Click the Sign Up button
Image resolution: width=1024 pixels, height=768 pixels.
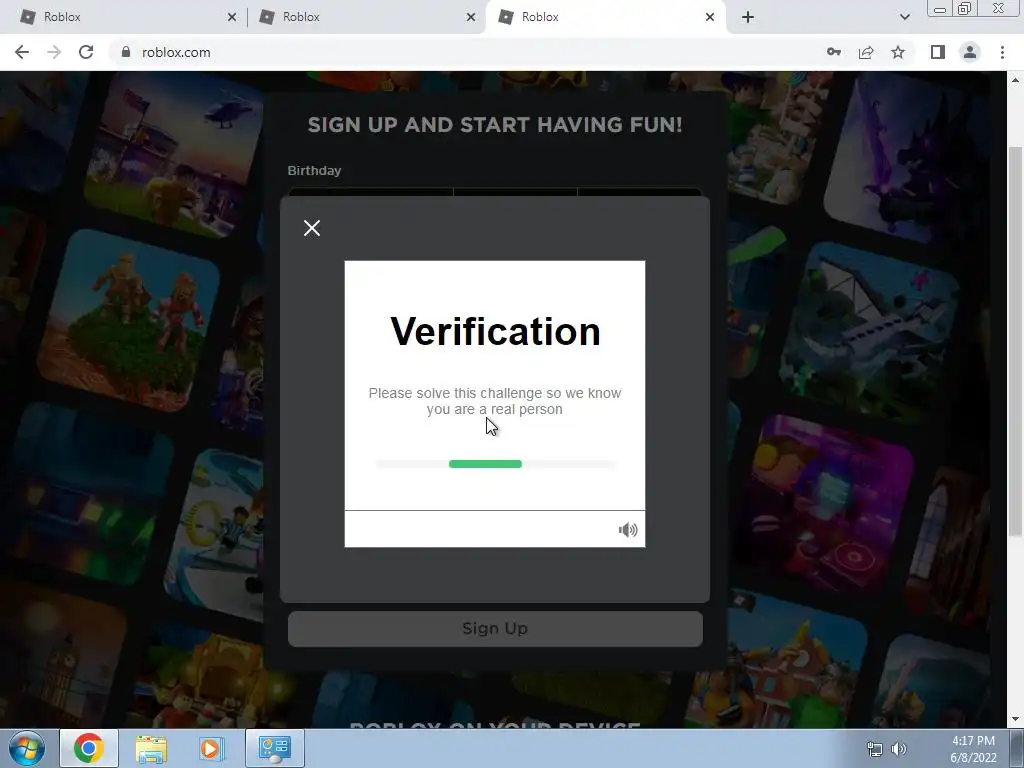tap(495, 628)
